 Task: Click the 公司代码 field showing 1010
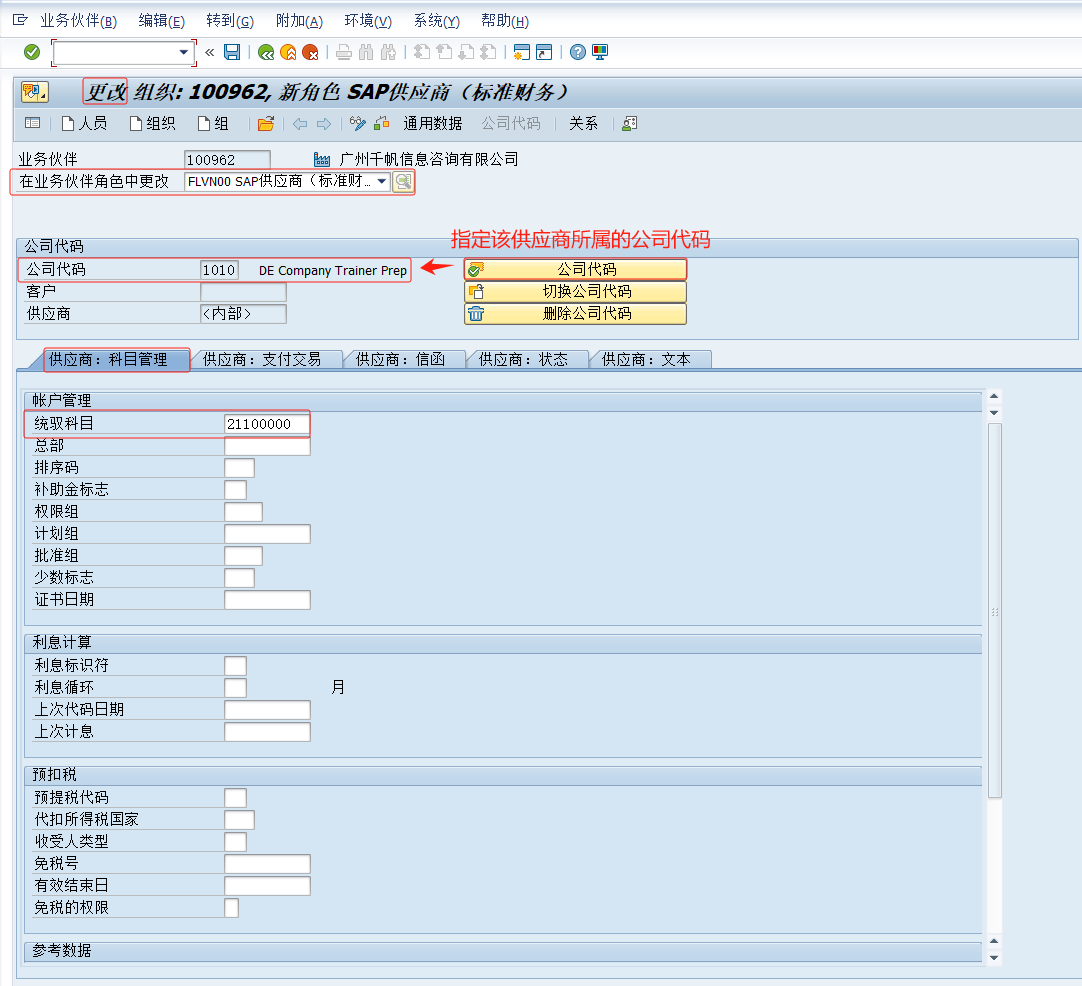219,270
